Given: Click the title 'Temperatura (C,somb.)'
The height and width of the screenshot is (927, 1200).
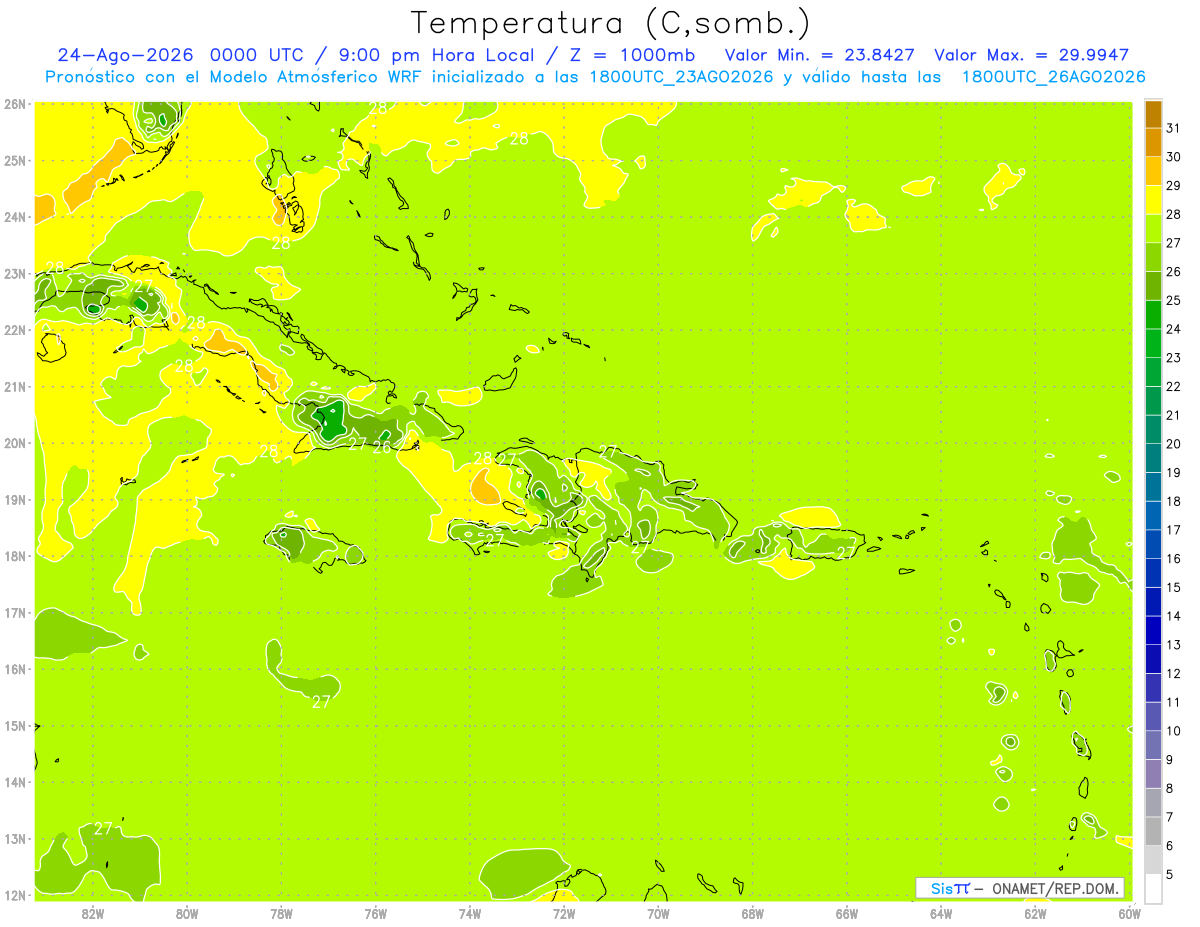Looking at the screenshot, I should (x=610, y=24).
